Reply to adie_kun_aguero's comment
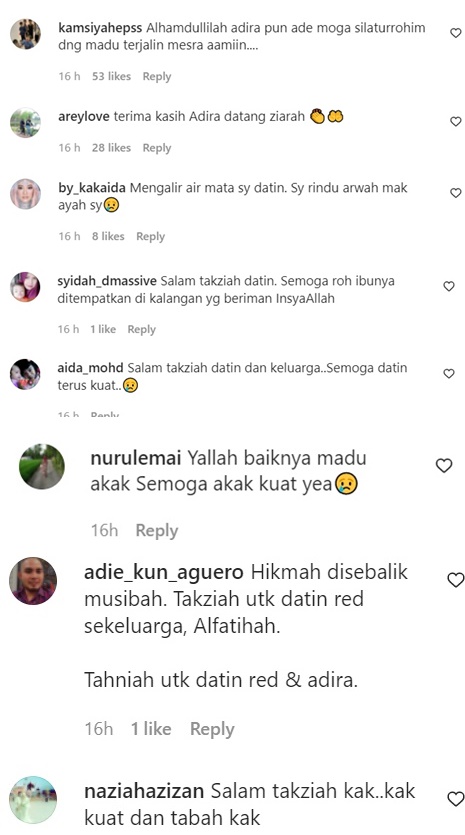 tap(212, 729)
